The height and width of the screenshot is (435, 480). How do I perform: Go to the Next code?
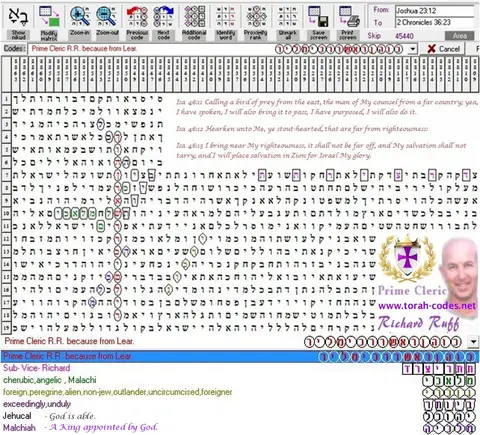click(x=163, y=17)
